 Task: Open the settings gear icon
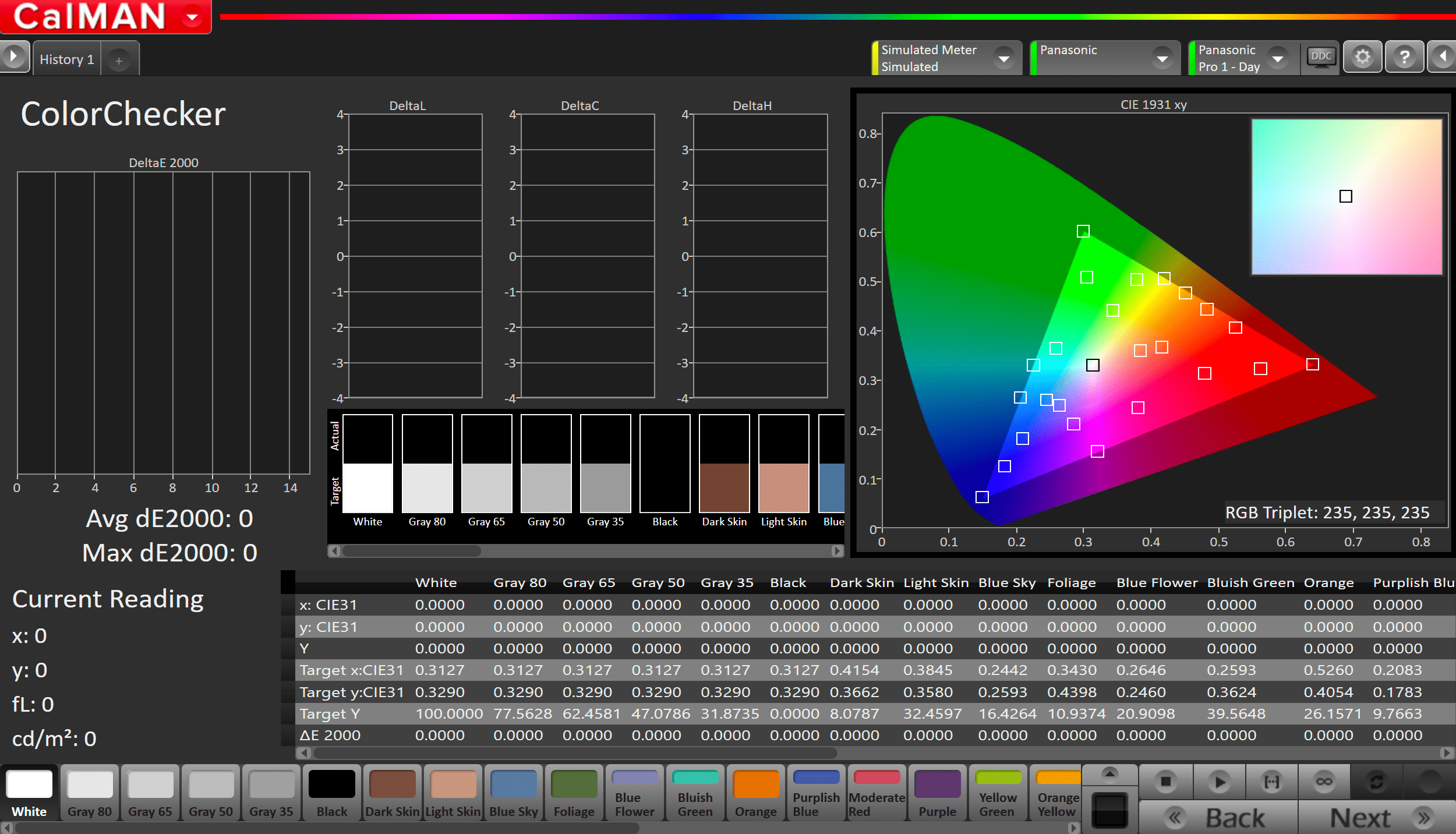[x=1362, y=58]
